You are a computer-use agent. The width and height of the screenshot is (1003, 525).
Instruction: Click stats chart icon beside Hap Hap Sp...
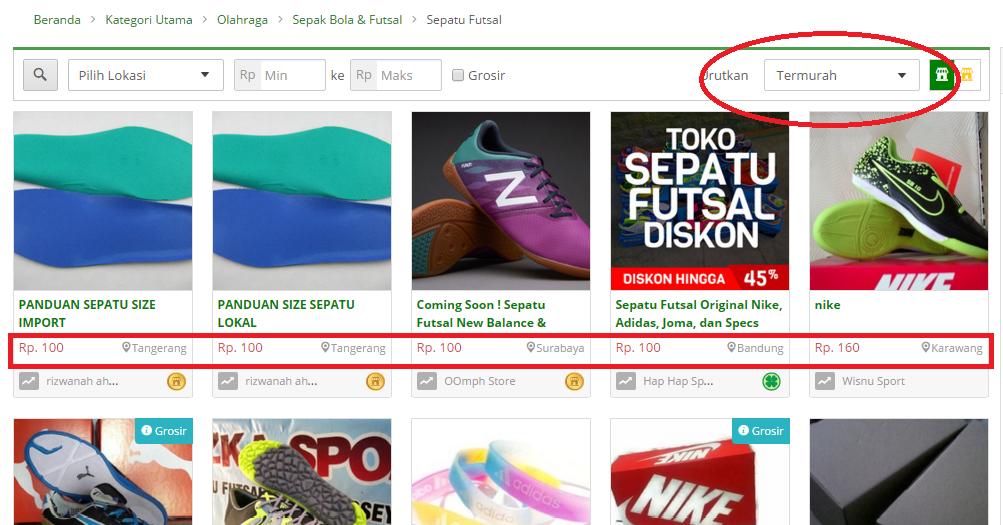[626, 381]
